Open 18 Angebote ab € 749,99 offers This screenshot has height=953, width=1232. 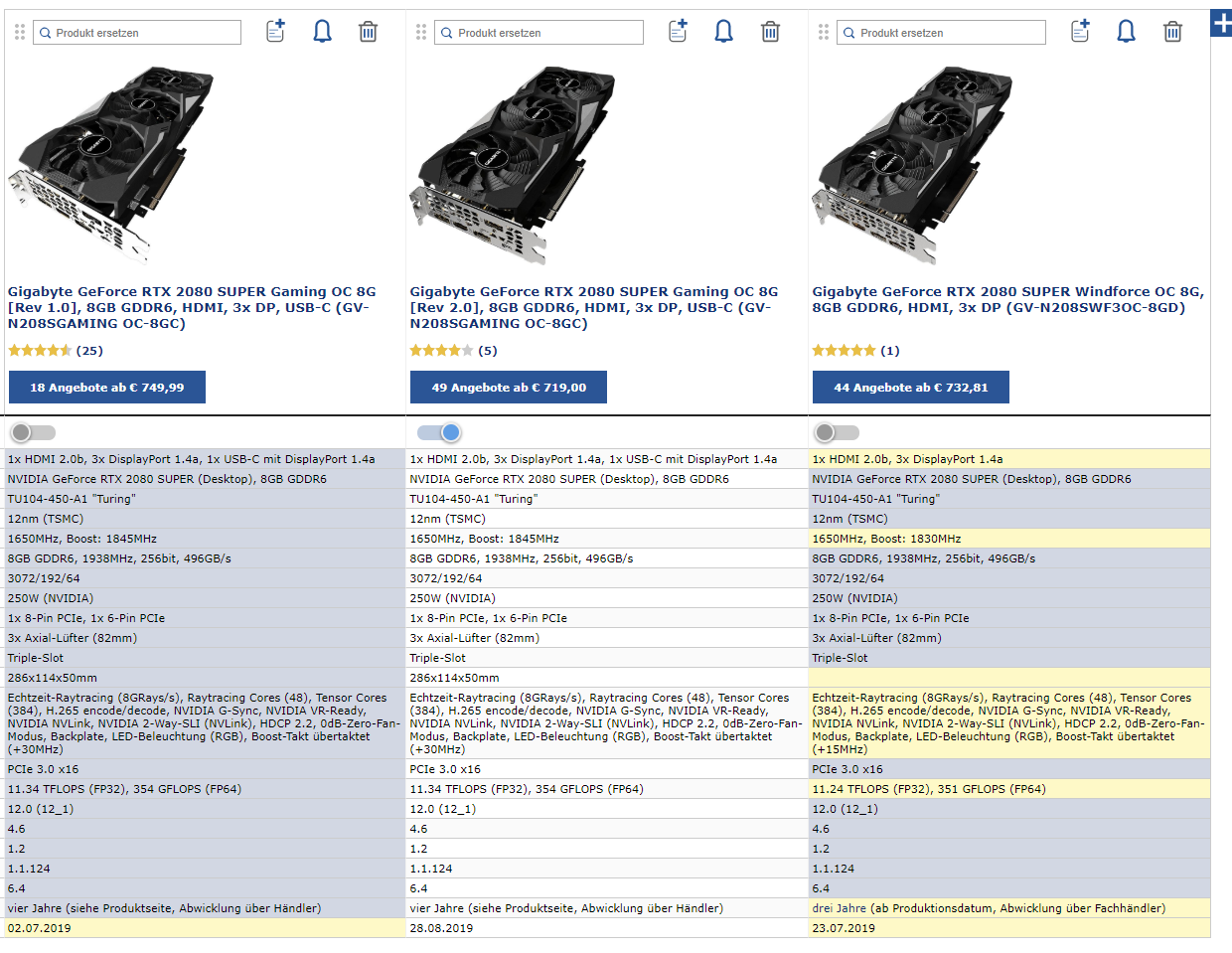pyautogui.click(x=107, y=388)
